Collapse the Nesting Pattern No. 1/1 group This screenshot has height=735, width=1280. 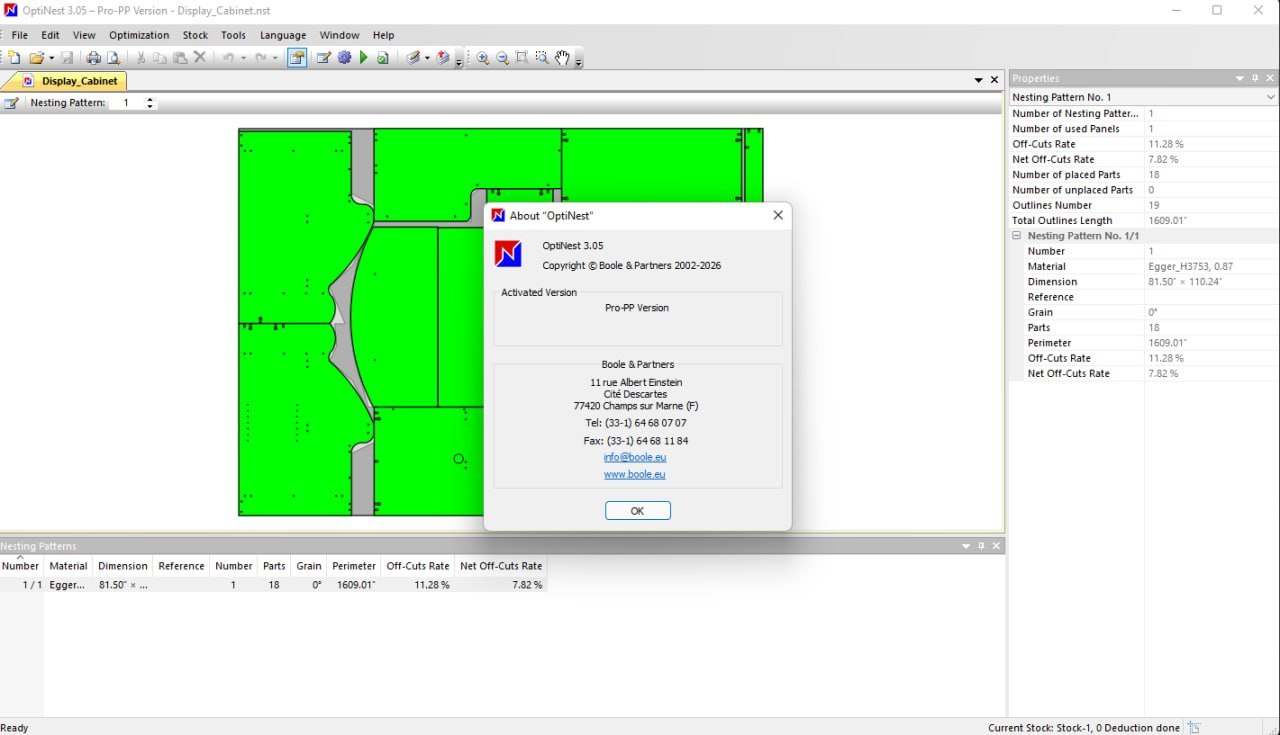click(1017, 236)
